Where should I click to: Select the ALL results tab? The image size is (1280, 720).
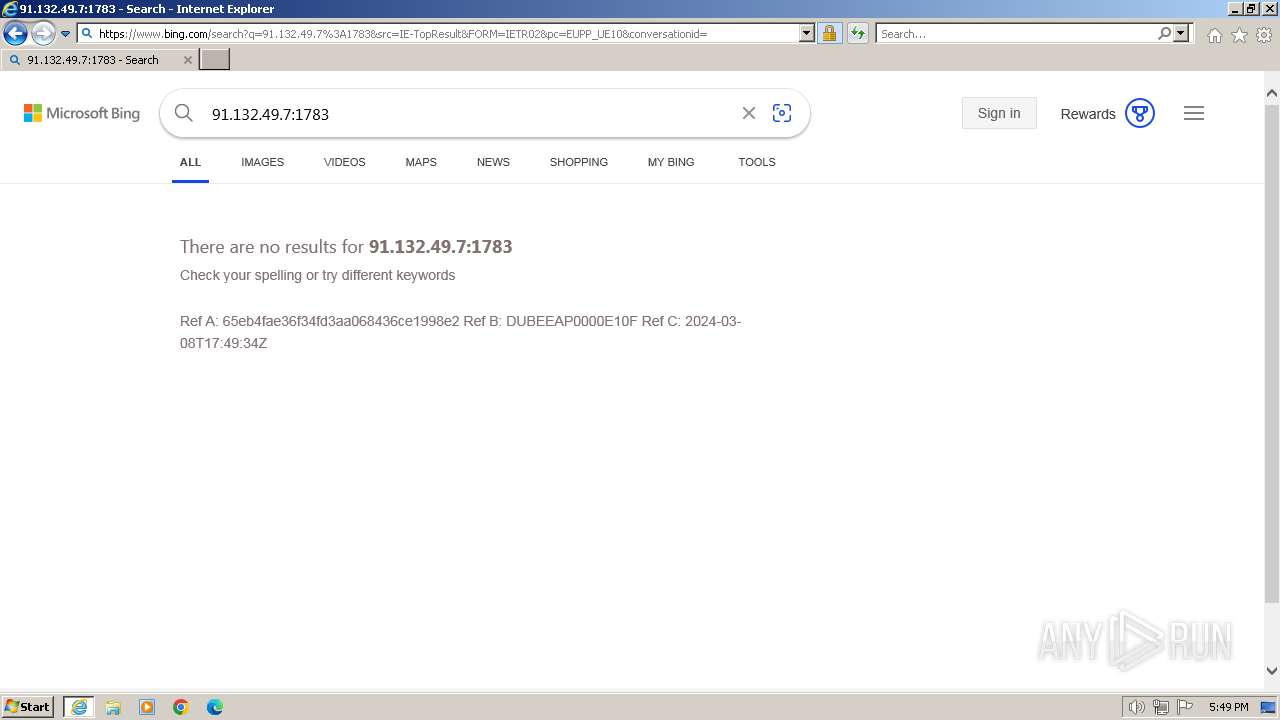click(190, 162)
